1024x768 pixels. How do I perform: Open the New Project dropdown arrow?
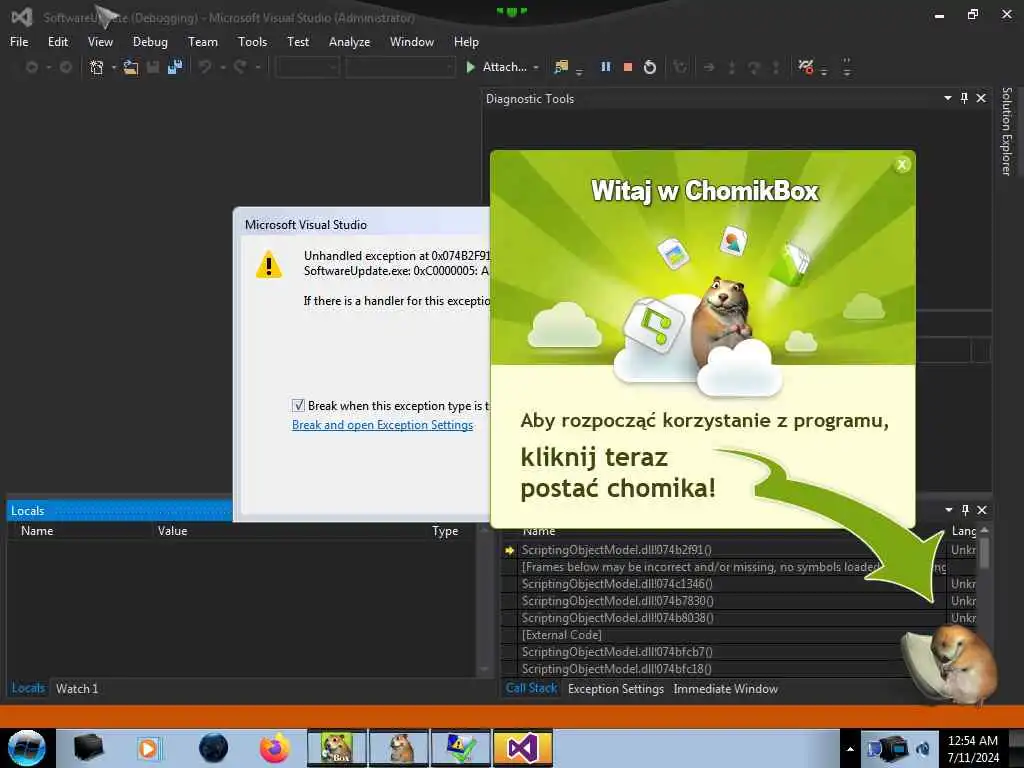click(x=114, y=67)
